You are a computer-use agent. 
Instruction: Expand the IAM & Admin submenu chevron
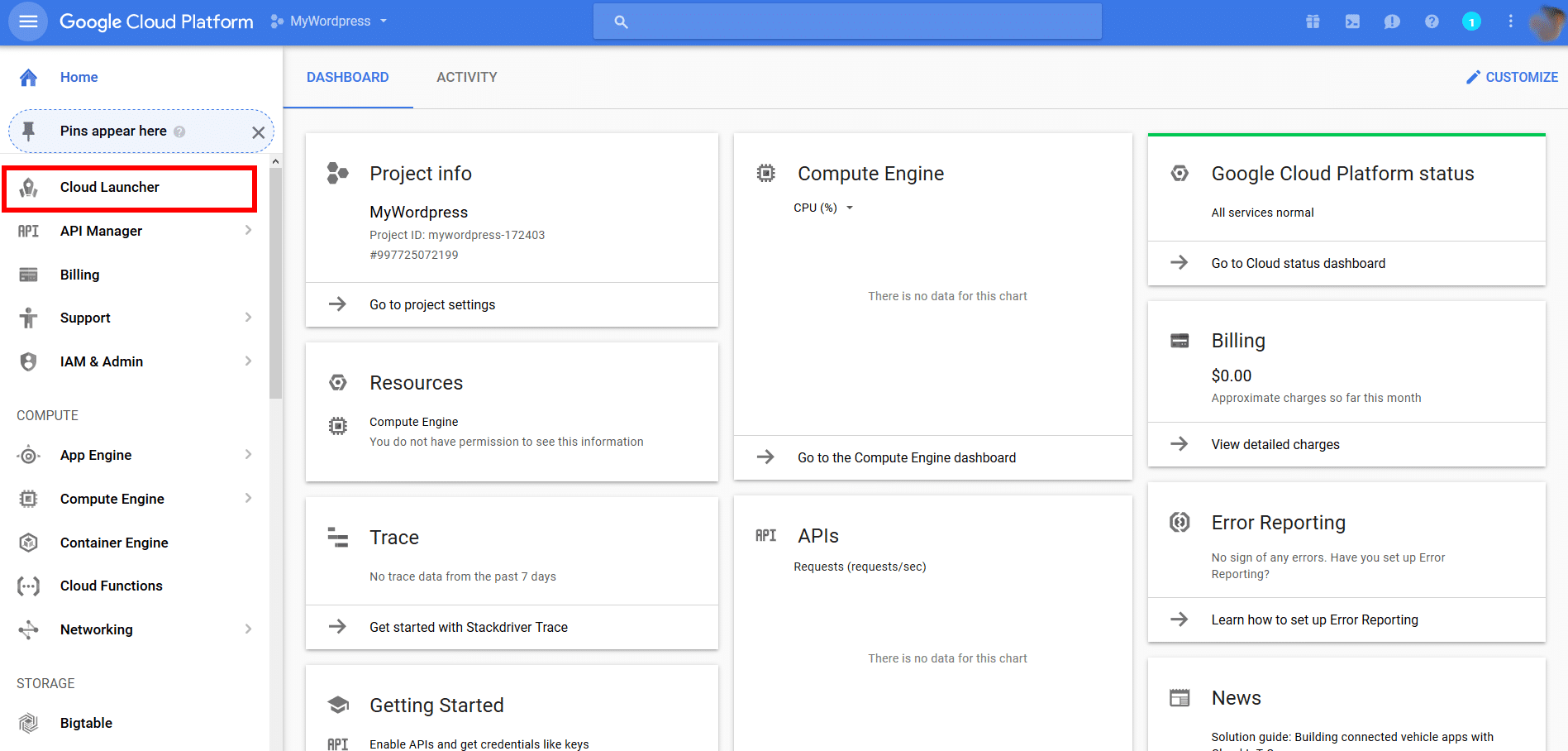(248, 361)
